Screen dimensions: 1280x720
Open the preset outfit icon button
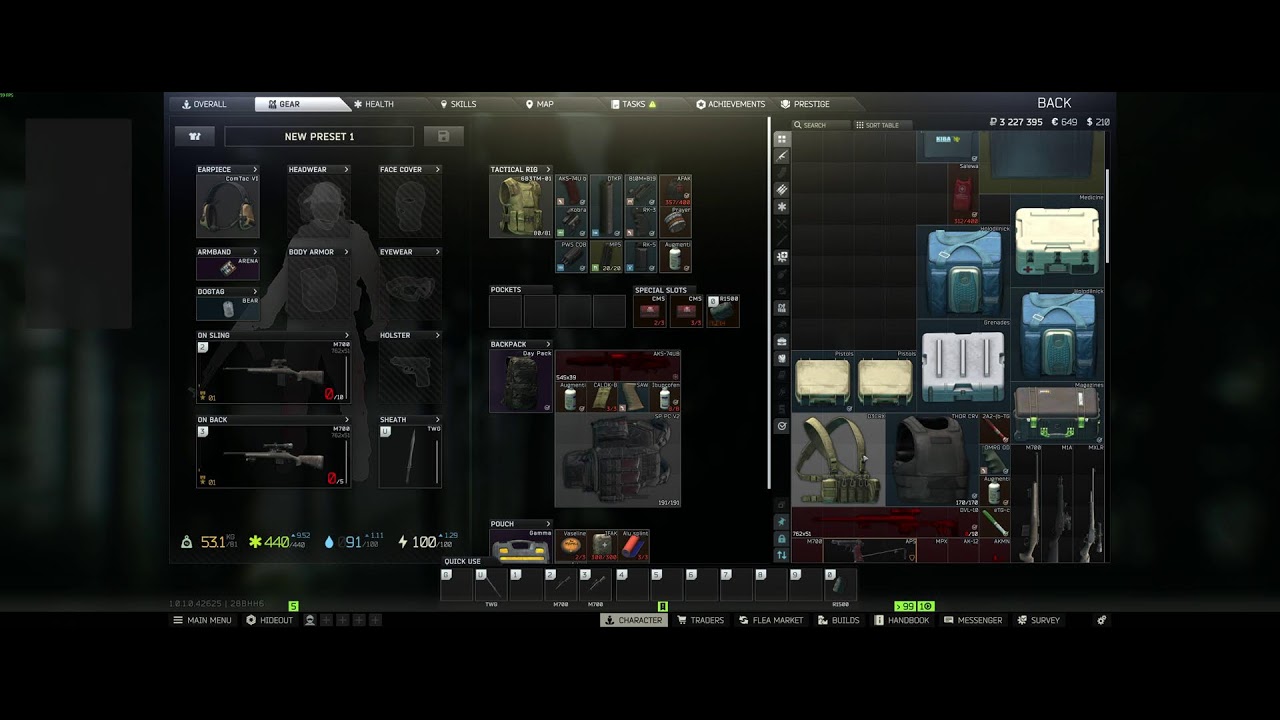[x=195, y=136]
